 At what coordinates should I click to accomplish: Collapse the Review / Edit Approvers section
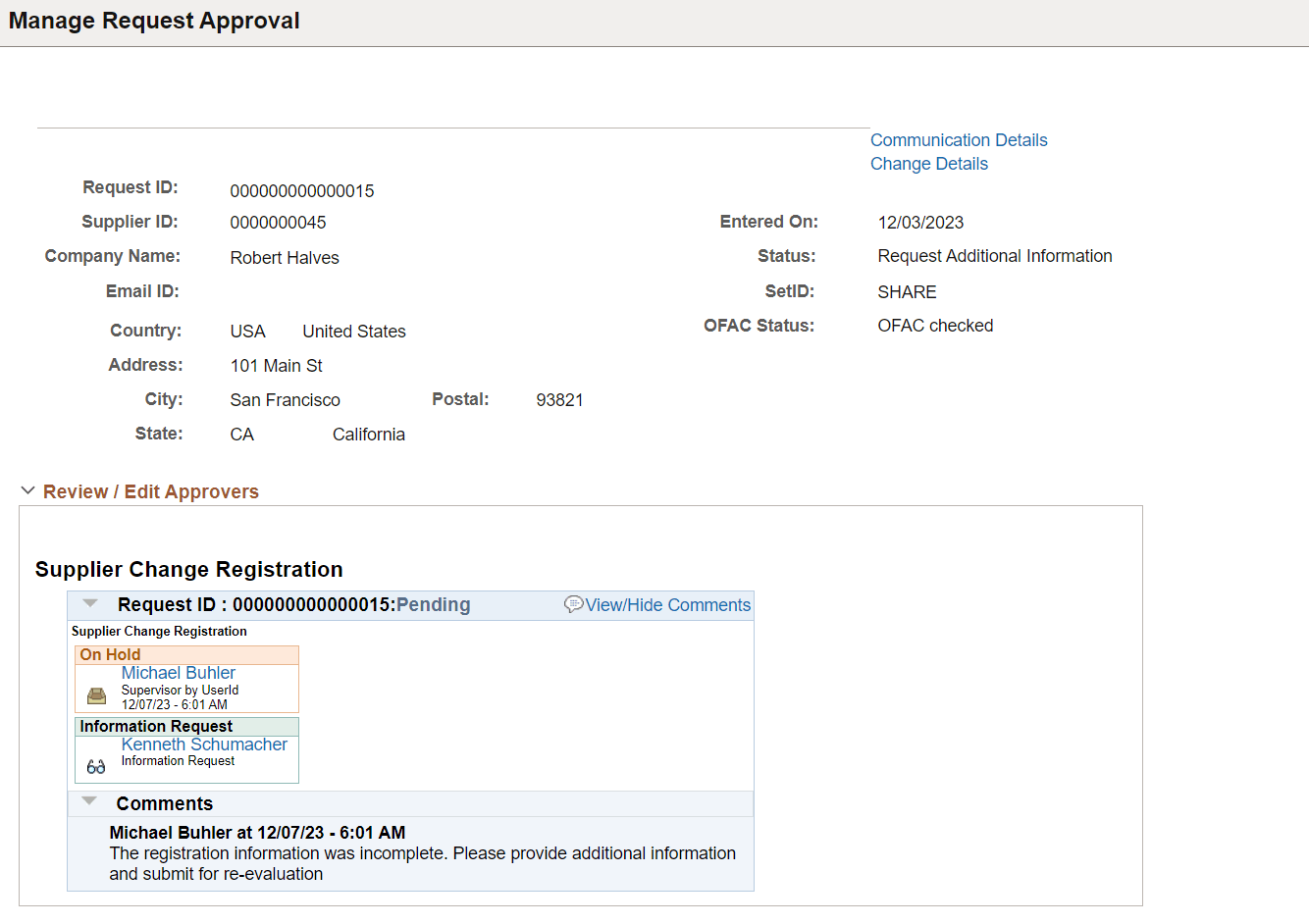27,489
